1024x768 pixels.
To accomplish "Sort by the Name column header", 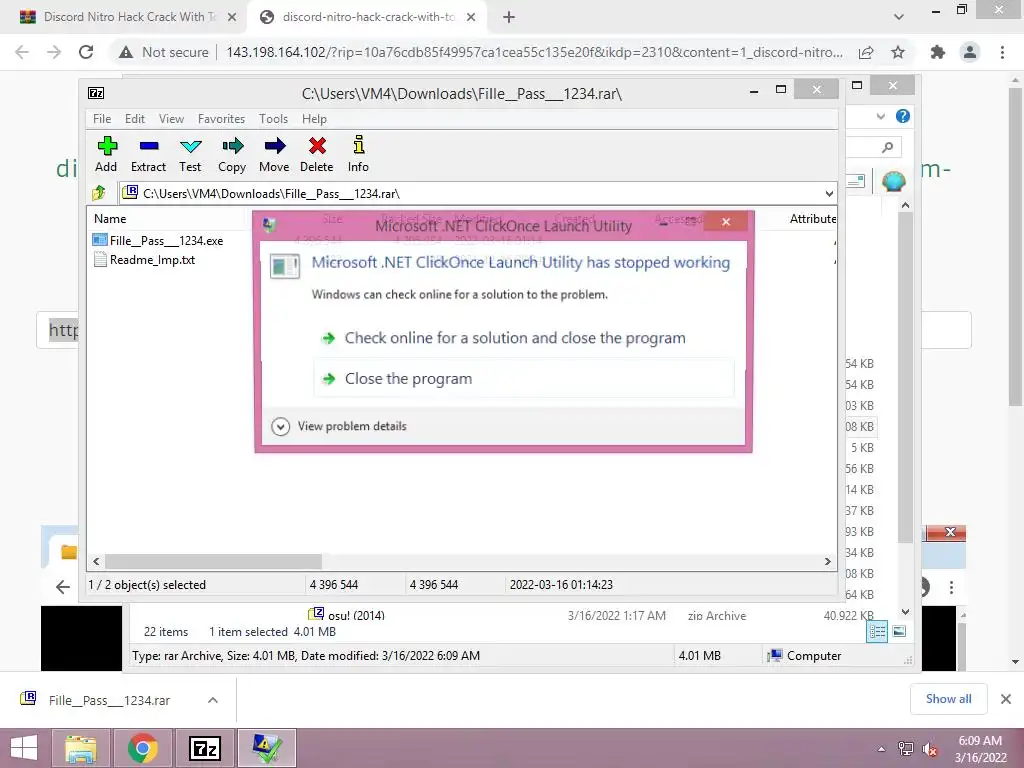I will 110,219.
